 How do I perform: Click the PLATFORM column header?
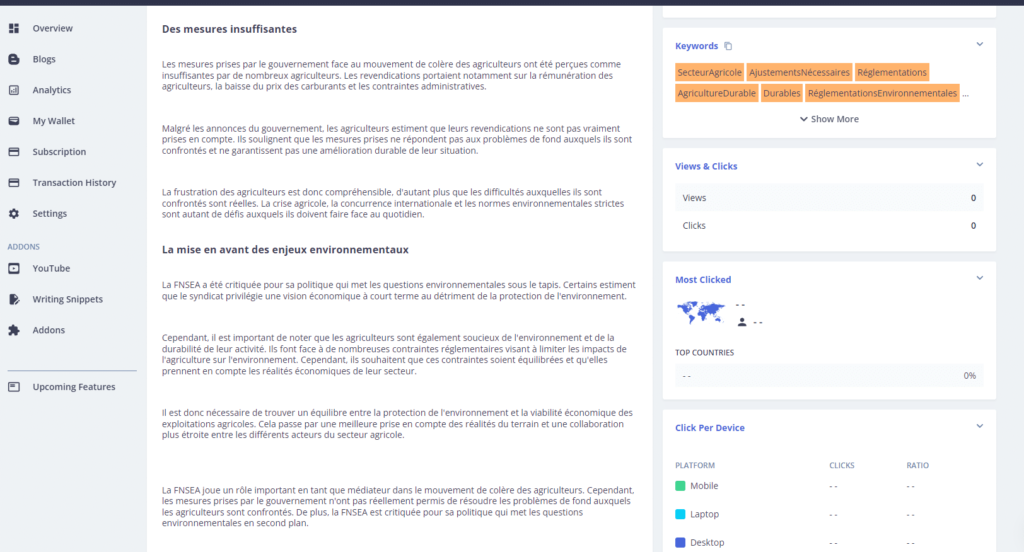pos(695,466)
